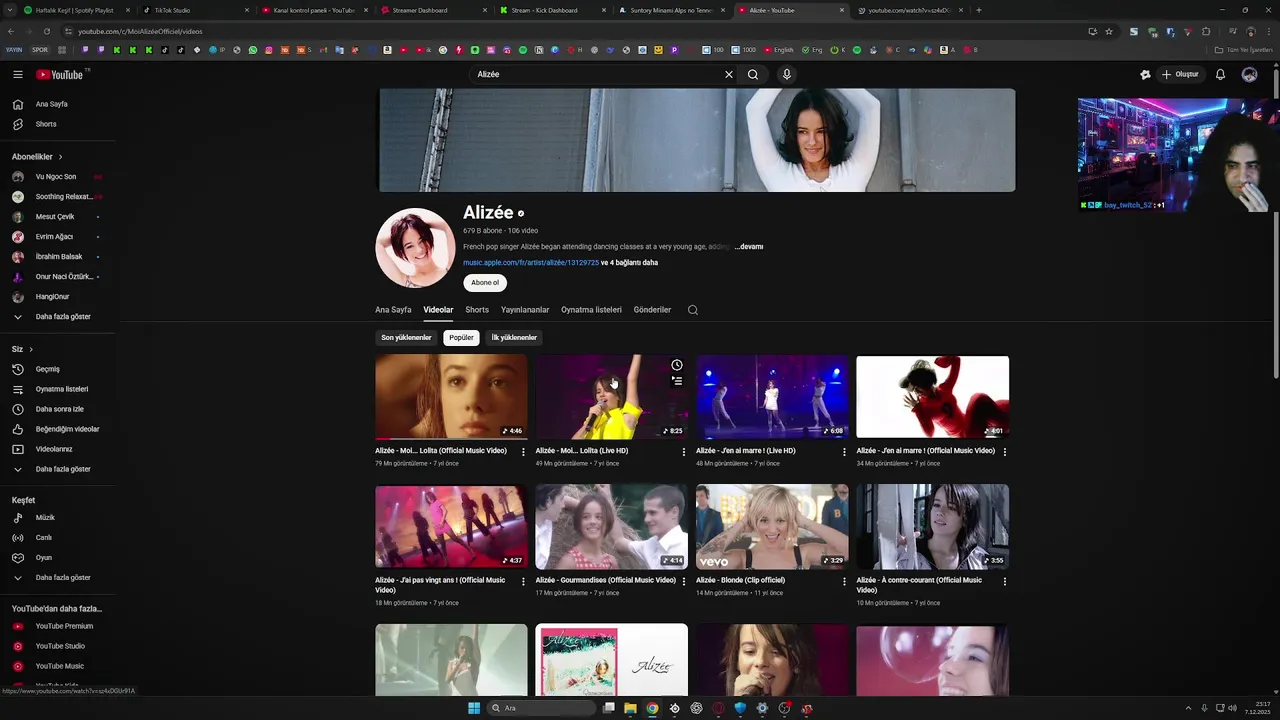Clear the Alizée search text

point(729,74)
